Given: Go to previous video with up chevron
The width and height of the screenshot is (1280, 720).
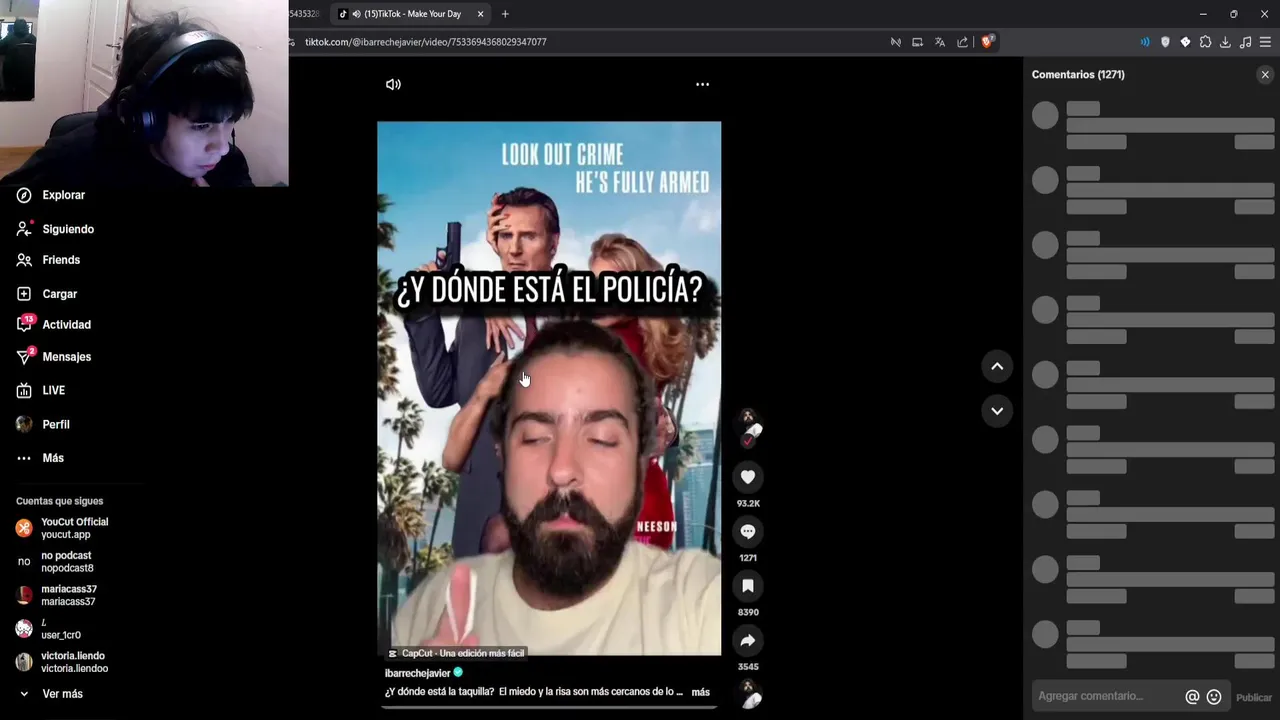Looking at the screenshot, I should [x=997, y=366].
